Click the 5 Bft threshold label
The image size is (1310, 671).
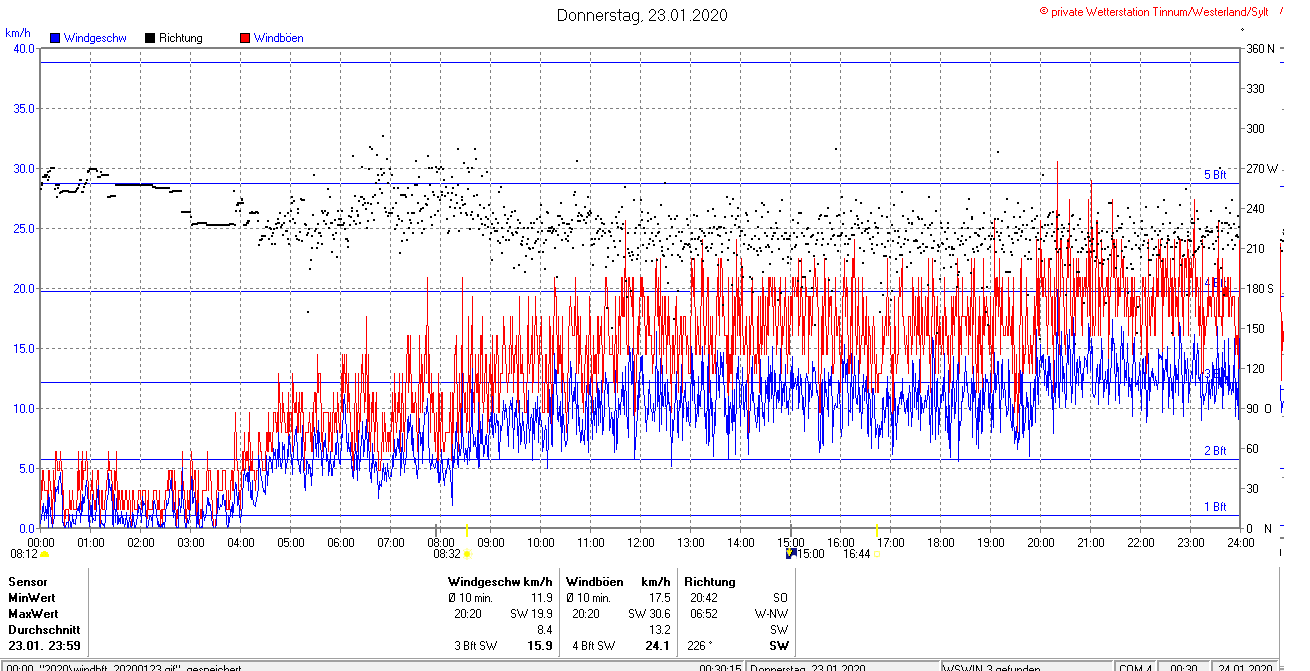[x=1215, y=175]
